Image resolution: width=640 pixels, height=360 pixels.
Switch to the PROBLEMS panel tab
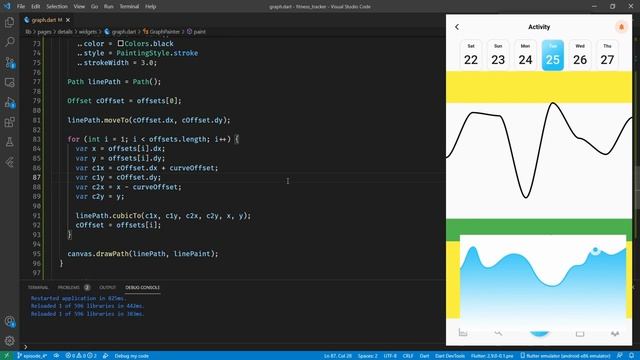click(x=69, y=288)
